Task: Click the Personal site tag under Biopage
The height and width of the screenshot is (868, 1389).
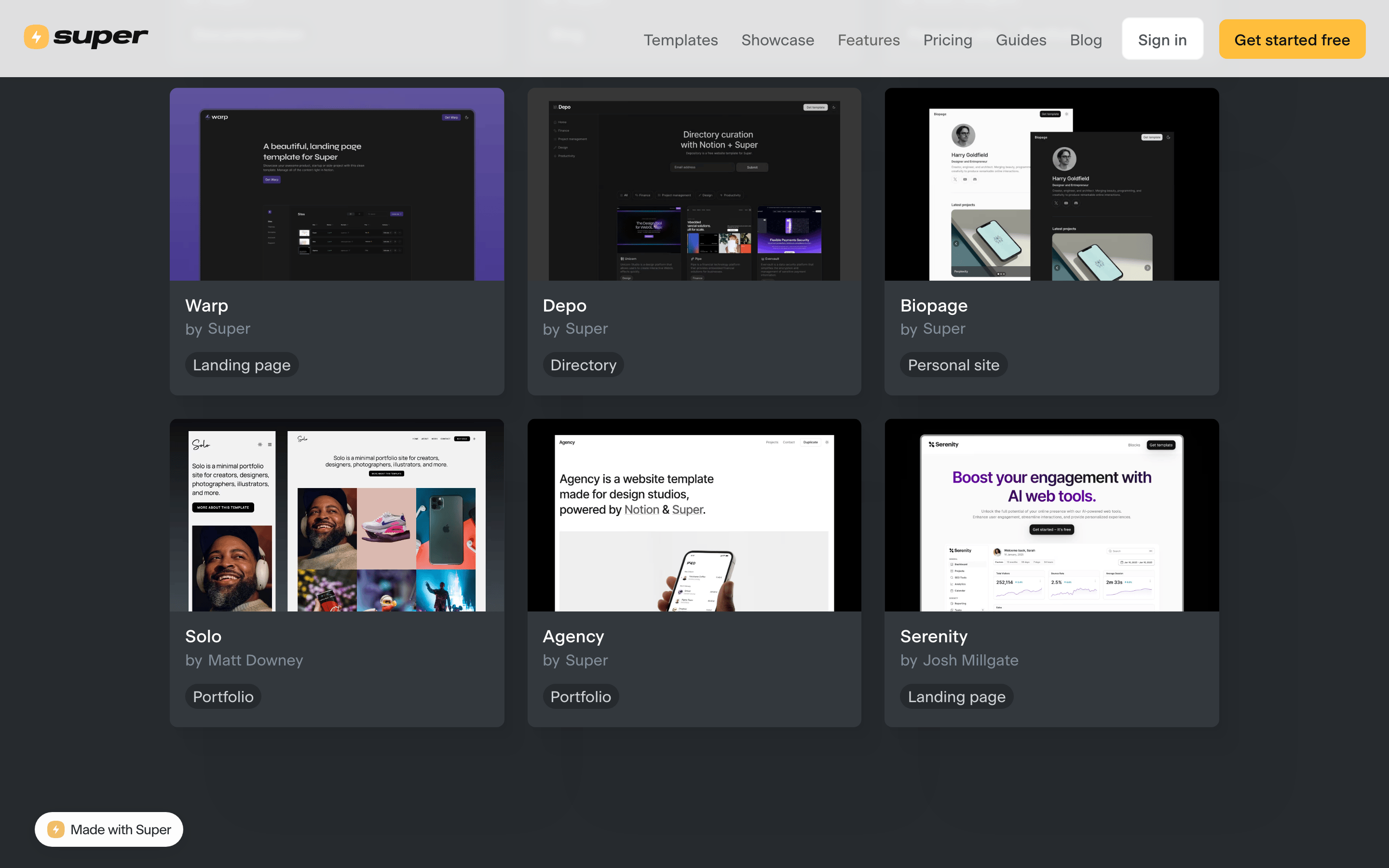Action: point(953,365)
